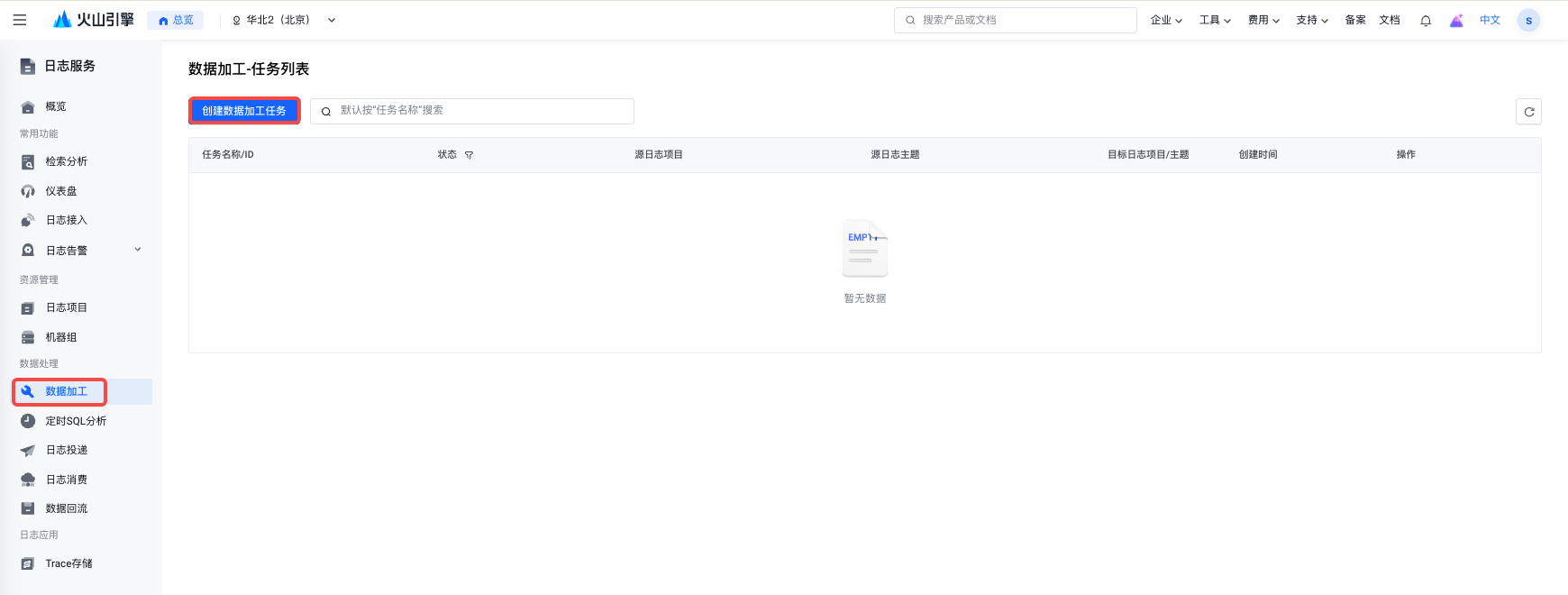Open the 状态 column filter
This screenshot has width=1568, height=595.
(469, 155)
